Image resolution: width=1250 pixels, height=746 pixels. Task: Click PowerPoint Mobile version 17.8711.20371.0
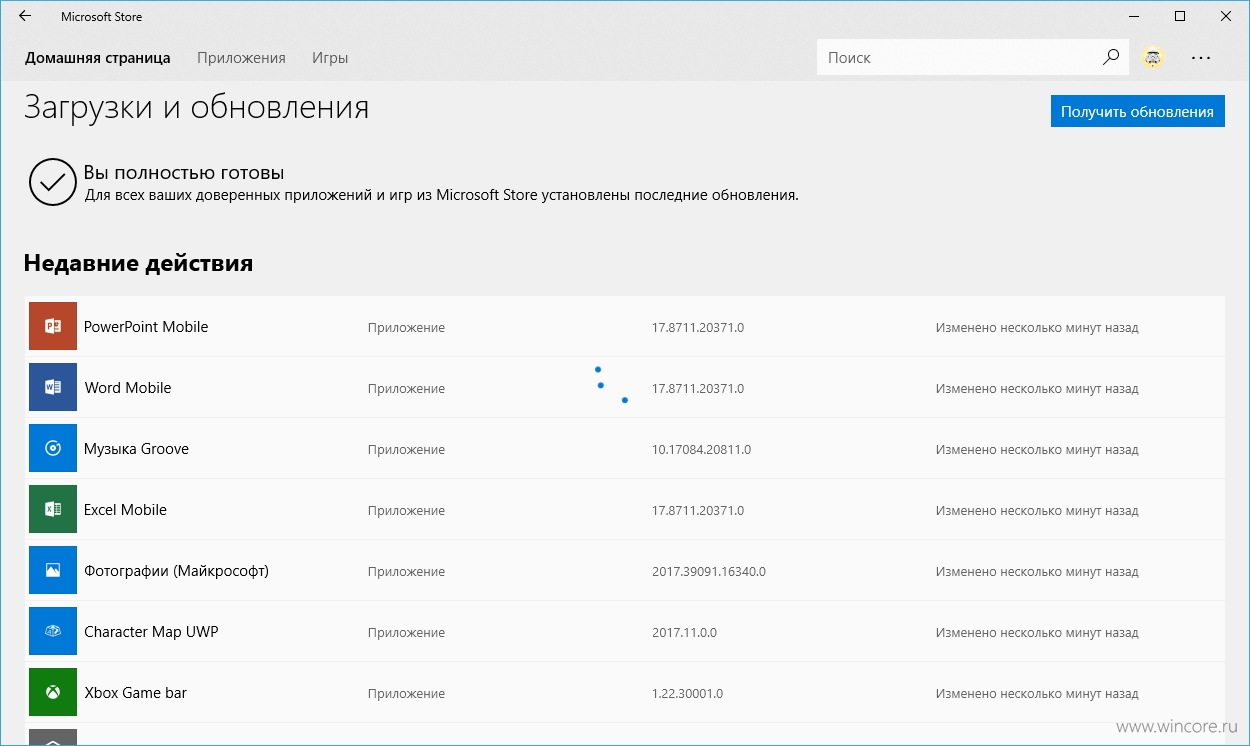(x=698, y=328)
